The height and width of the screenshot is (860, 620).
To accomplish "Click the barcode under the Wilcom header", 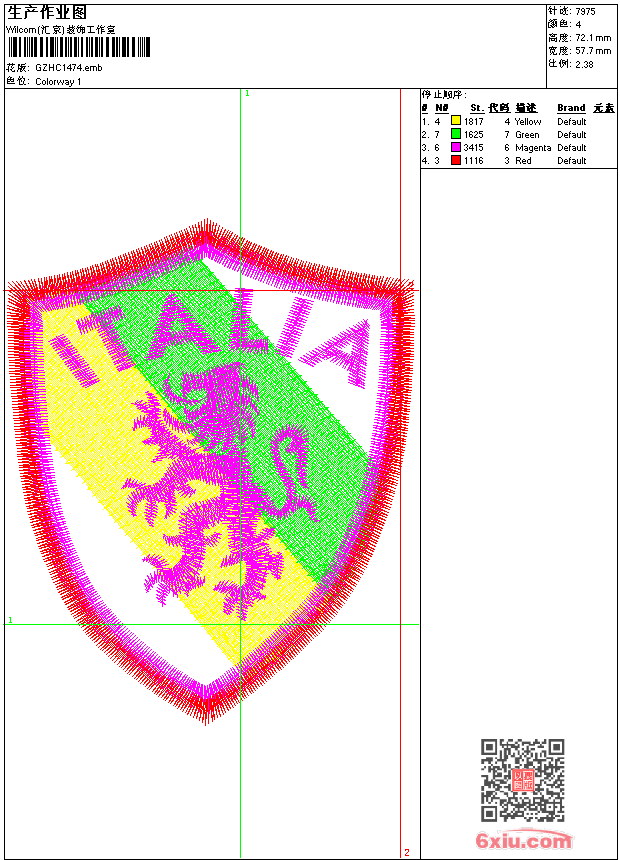I will [x=79, y=47].
